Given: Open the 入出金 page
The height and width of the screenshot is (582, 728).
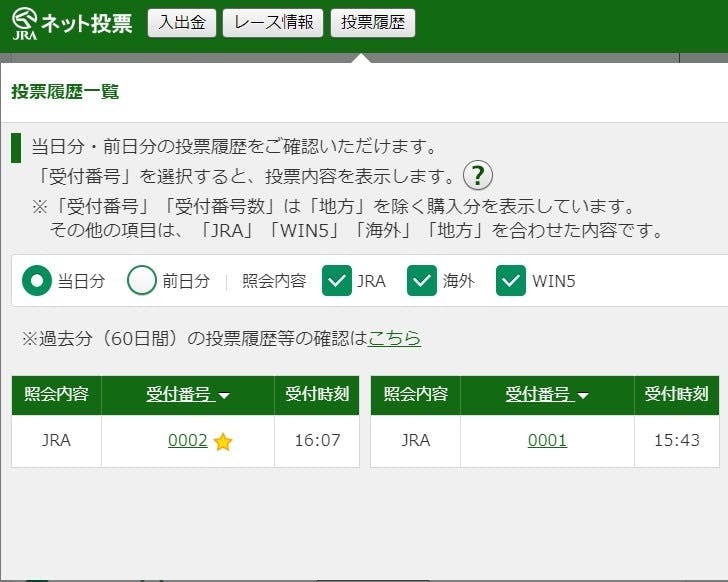Looking at the screenshot, I should 182,23.
